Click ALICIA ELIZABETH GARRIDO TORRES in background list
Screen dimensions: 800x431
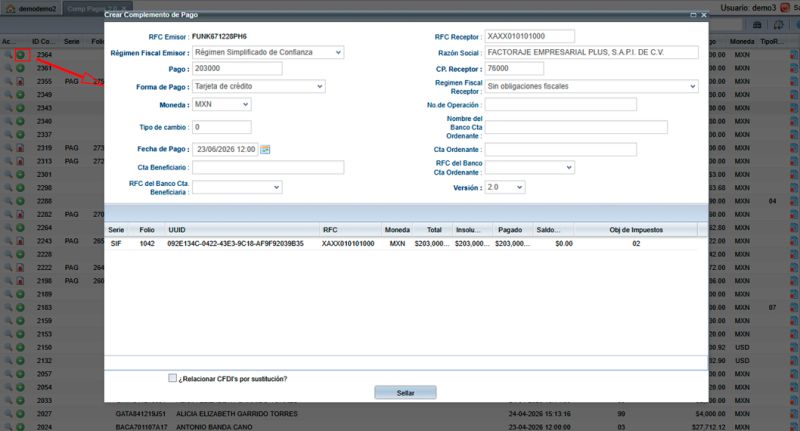pos(237,414)
